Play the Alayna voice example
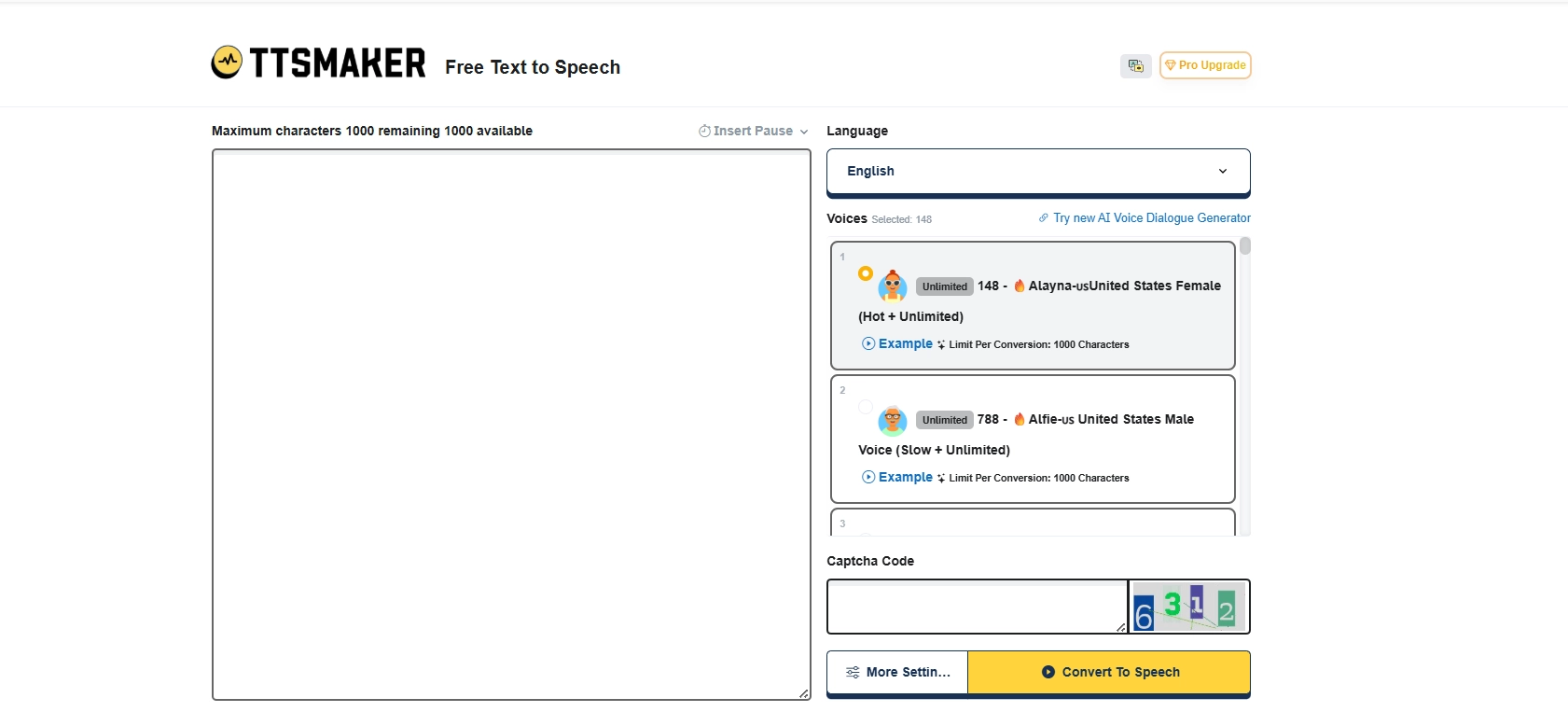 (896, 343)
